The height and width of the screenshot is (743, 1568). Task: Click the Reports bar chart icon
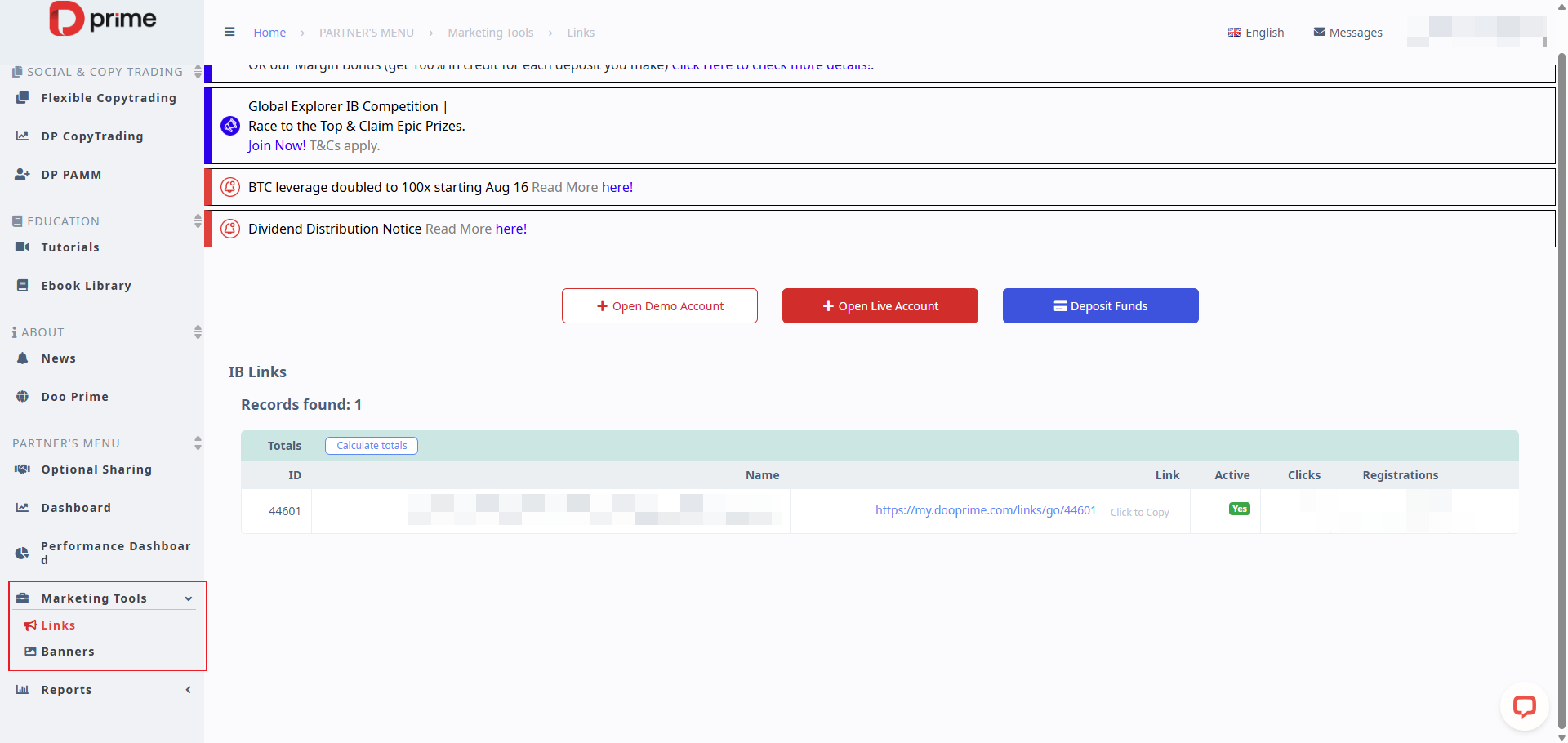(x=23, y=690)
